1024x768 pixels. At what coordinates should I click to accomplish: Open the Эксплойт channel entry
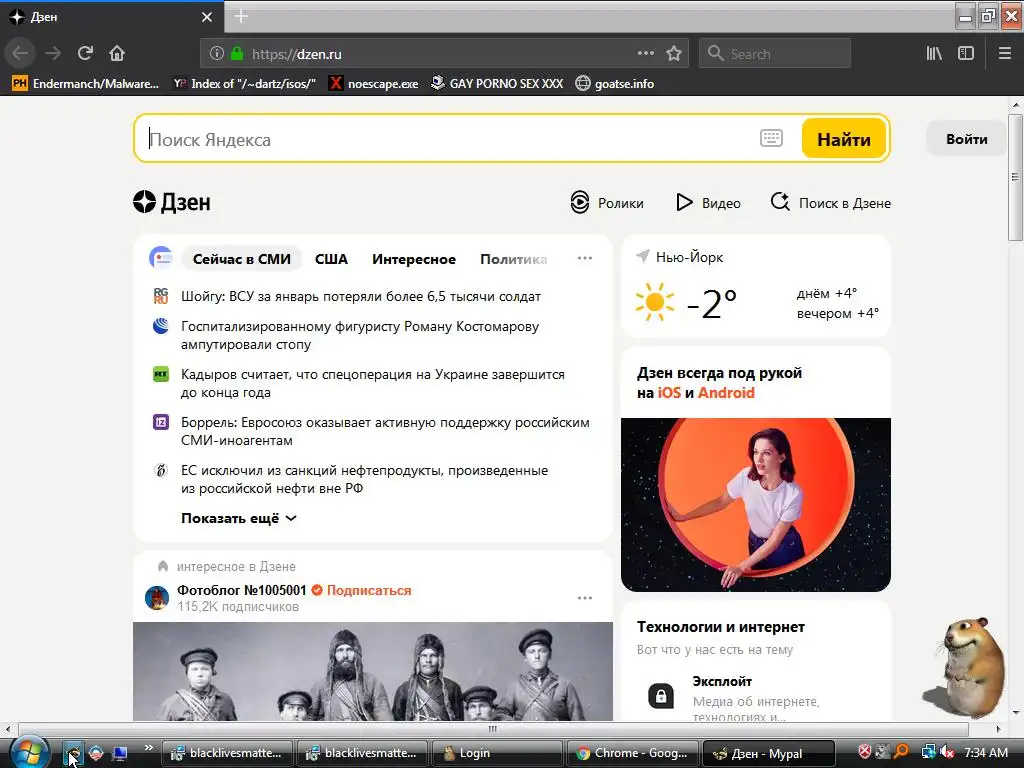(x=722, y=681)
